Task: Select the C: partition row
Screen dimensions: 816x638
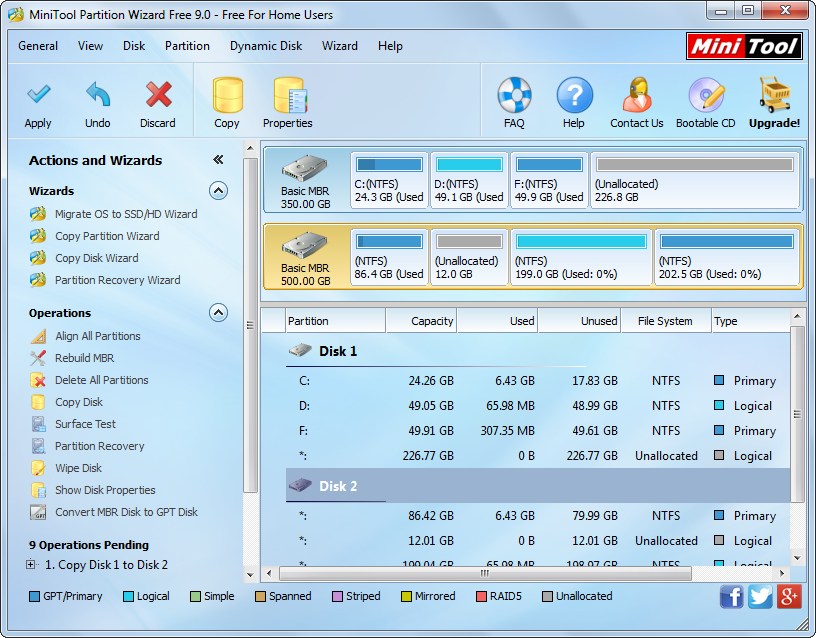Action: (x=538, y=381)
